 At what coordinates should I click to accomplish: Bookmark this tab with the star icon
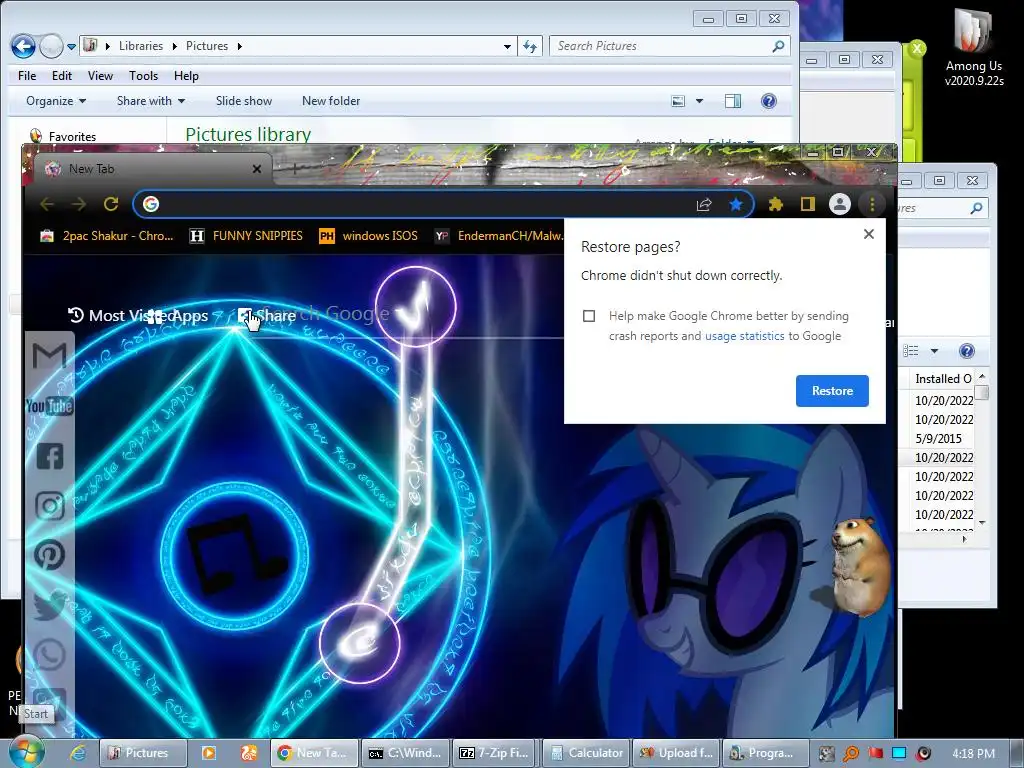tap(736, 204)
